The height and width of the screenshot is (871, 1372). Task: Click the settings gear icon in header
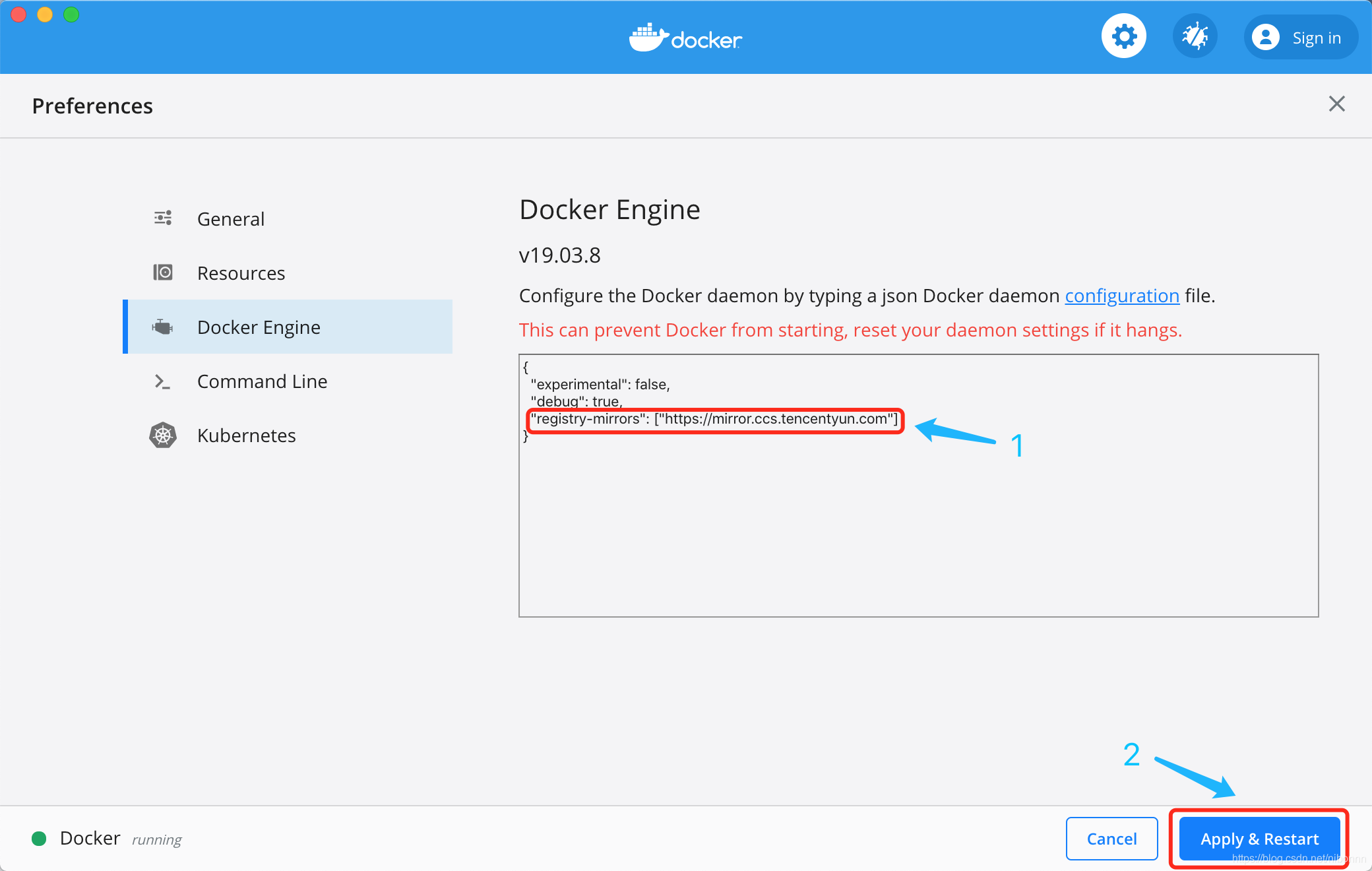coord(1123,36)
